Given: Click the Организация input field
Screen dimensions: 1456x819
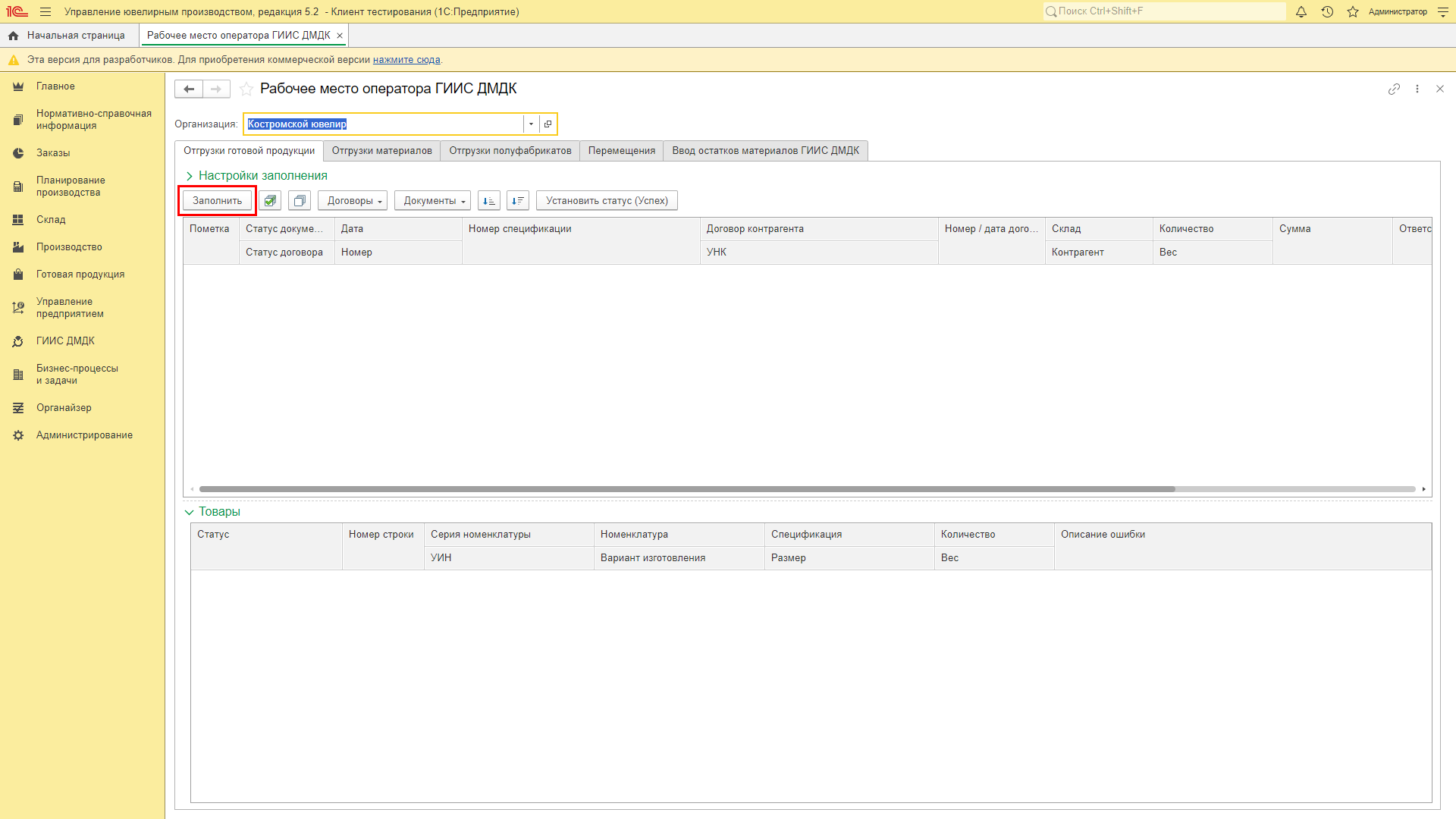Looking at the screenshot, I should coord(384,124).
